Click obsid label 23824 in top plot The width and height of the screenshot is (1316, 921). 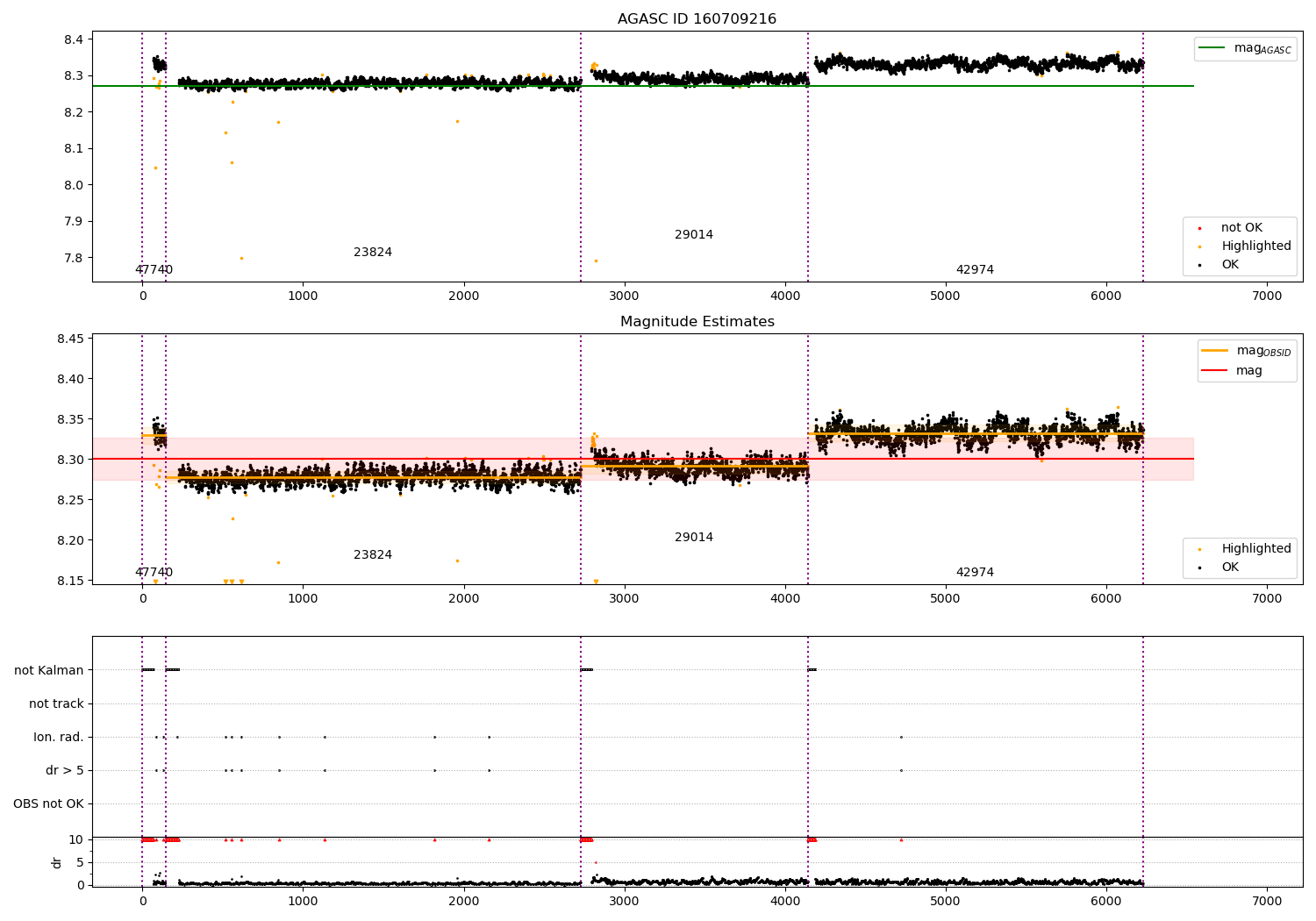point(373,253)
